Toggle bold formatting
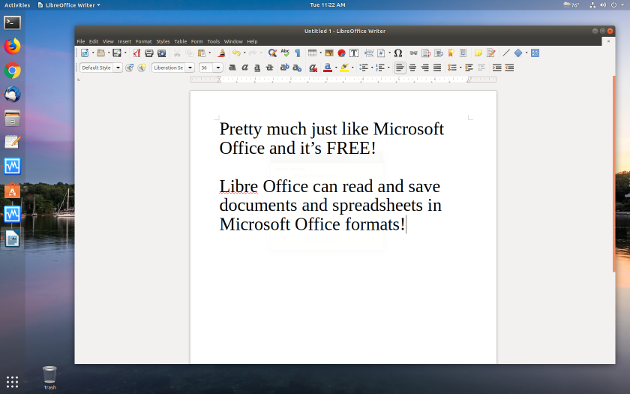 (x=232, y=68)
